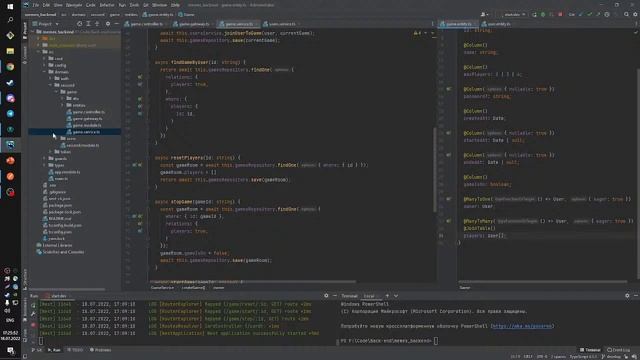Switch to users.service.ts editor tab

pyautogui.click(x=282, y=24)
